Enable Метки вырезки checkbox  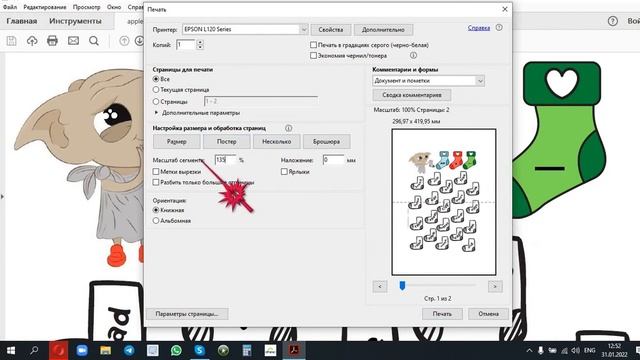[x=156, y=172]
